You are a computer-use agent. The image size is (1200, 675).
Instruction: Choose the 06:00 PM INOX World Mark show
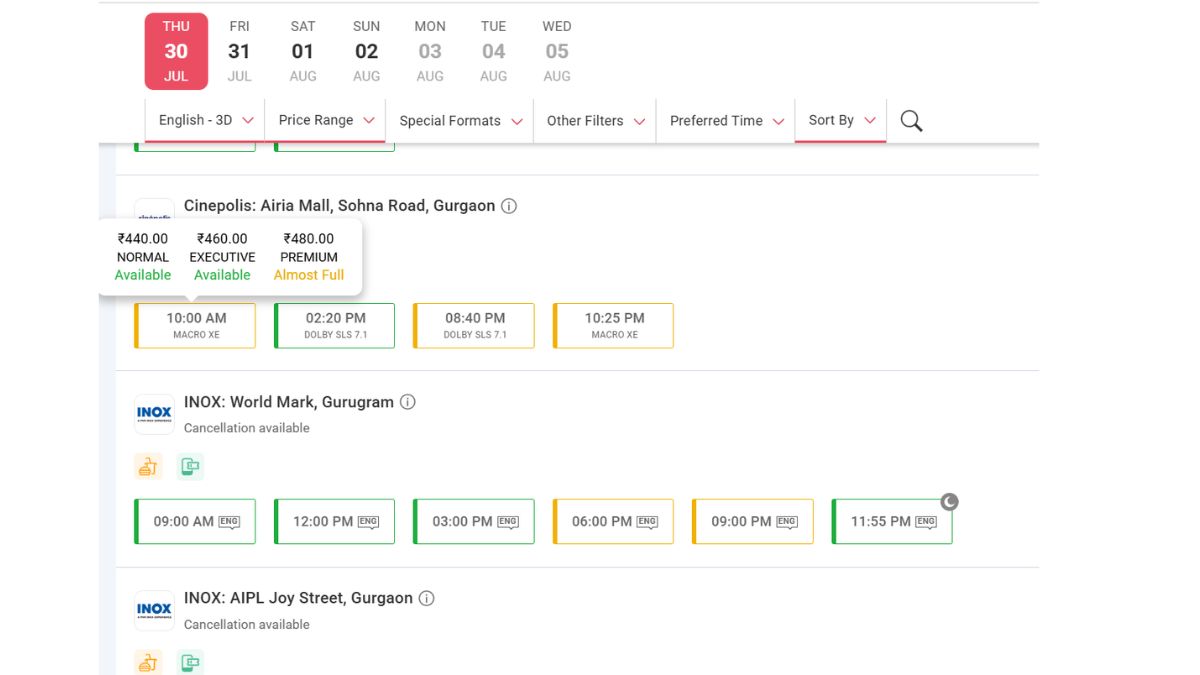point(614,522)
